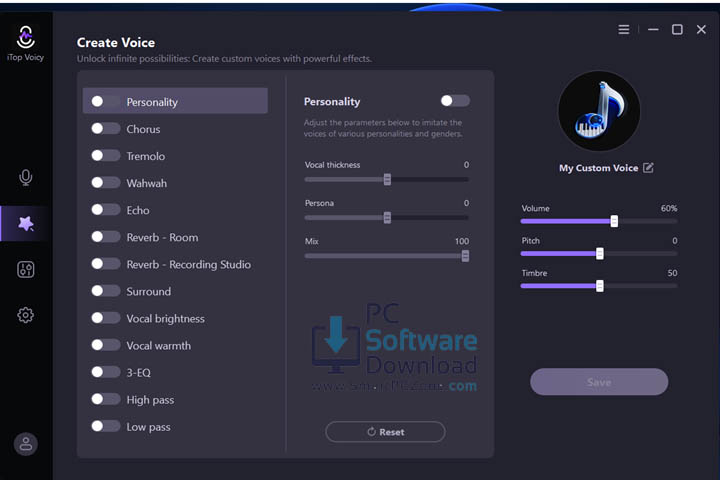Viewport: 720px width, 480px height.
Task: Click the Vocal thickness slider handle
Action: tap(387, 180)
